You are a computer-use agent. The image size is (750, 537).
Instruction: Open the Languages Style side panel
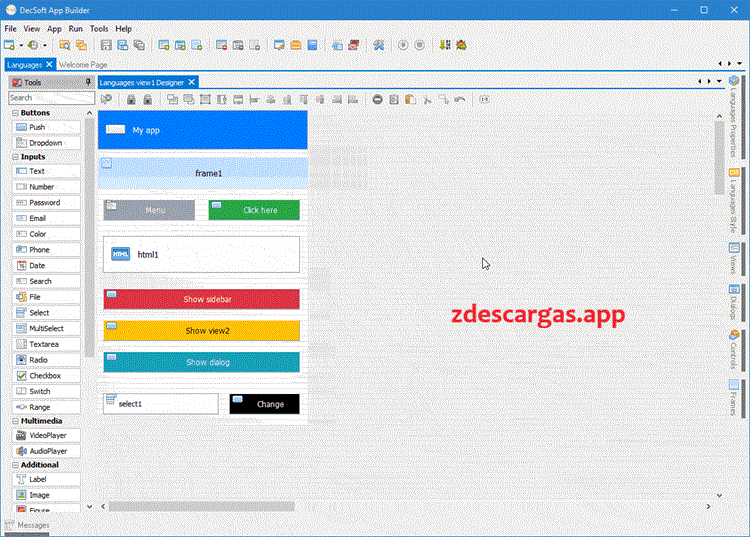click(x=734, y=201)
